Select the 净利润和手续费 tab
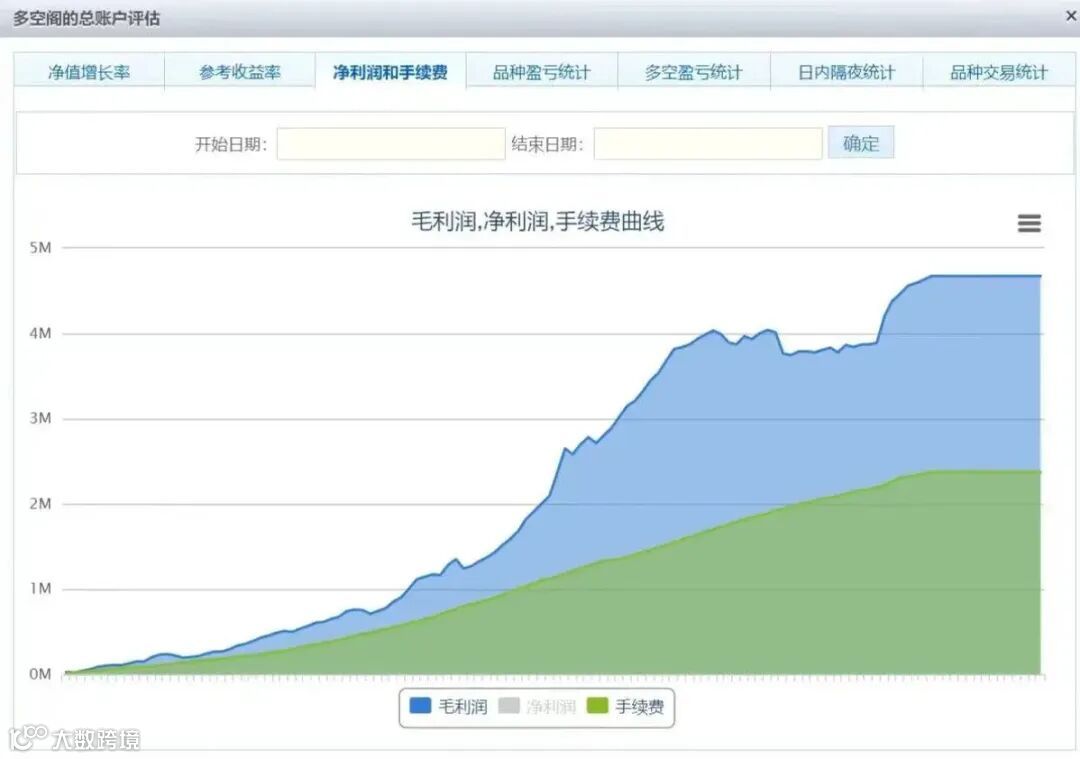This screenshot has width=1080, height=759. click(x=391, y=72)
